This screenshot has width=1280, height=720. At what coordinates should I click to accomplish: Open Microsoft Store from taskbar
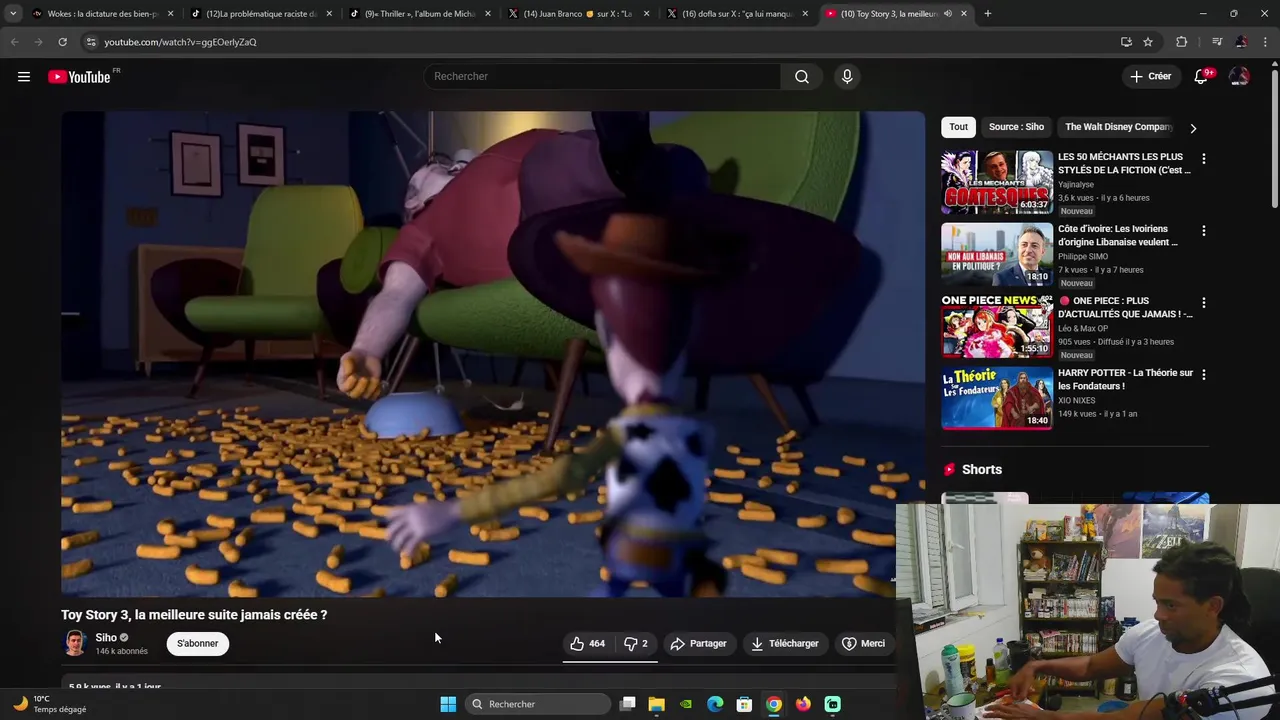coord(744,704)
